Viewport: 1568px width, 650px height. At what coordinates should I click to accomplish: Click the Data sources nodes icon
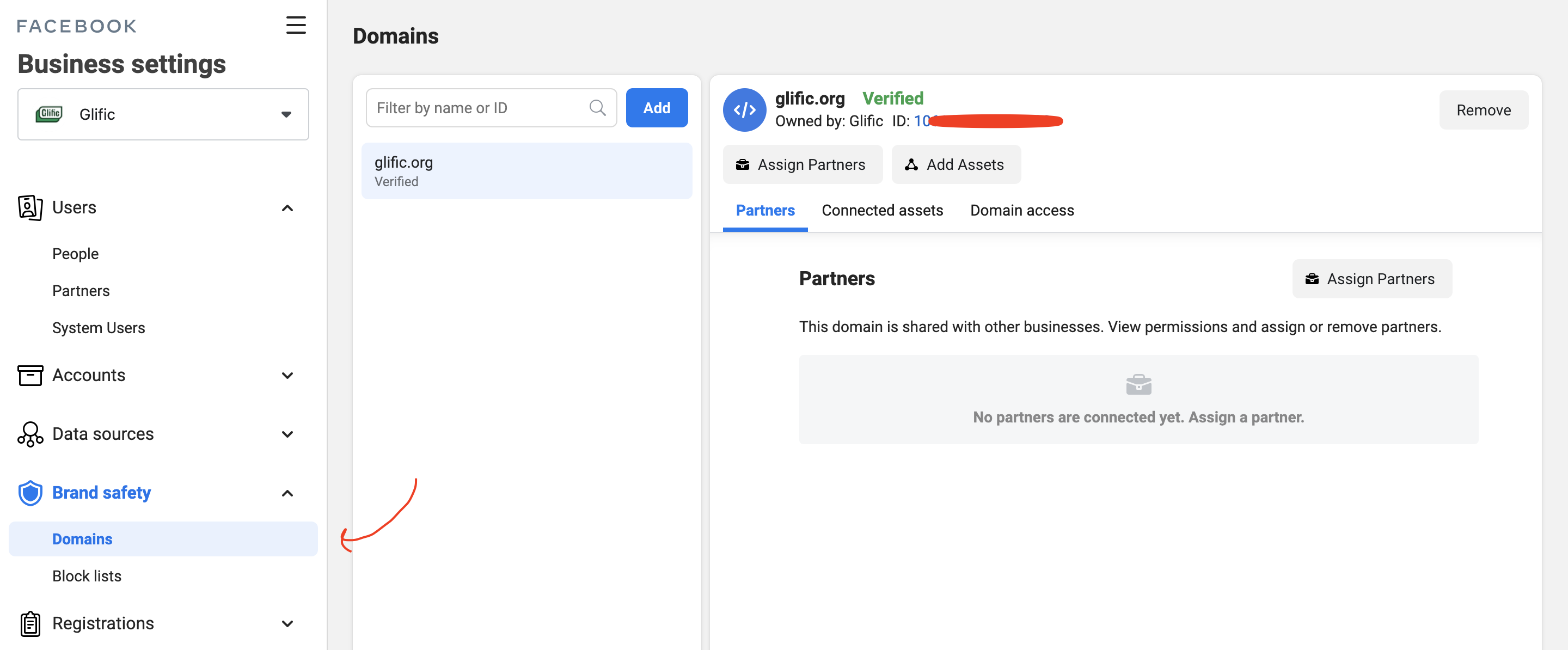pos(30,434)
